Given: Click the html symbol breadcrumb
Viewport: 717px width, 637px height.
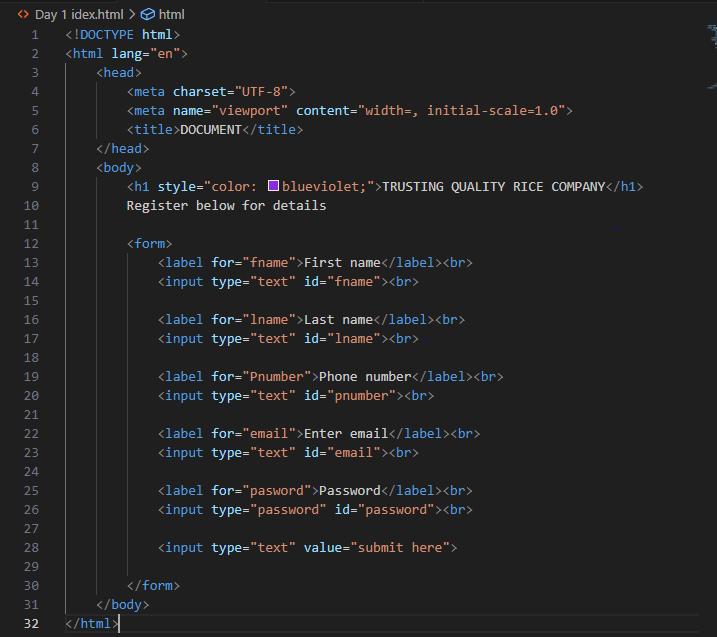Looking at the screenshot, I should [x=171, y=15].
